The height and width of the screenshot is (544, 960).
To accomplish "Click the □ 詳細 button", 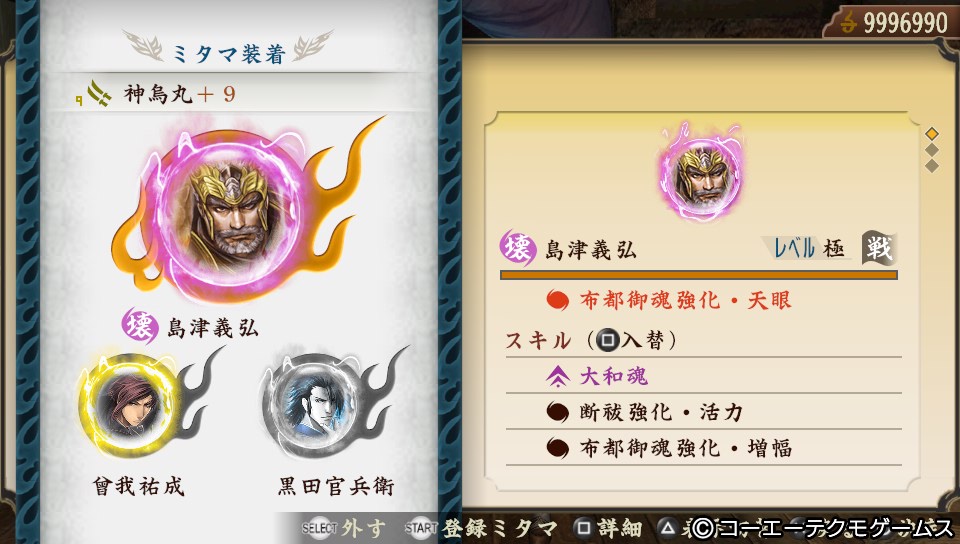I will [607, 527].
